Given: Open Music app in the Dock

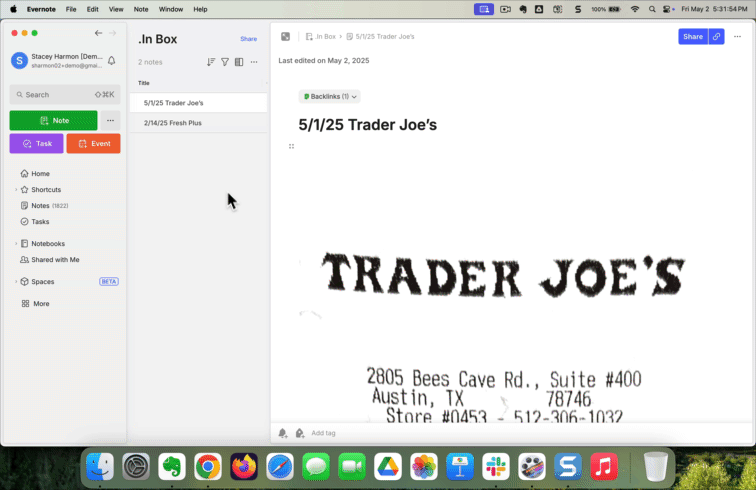Looking at the screenshot, I should (x=604, y=466).
